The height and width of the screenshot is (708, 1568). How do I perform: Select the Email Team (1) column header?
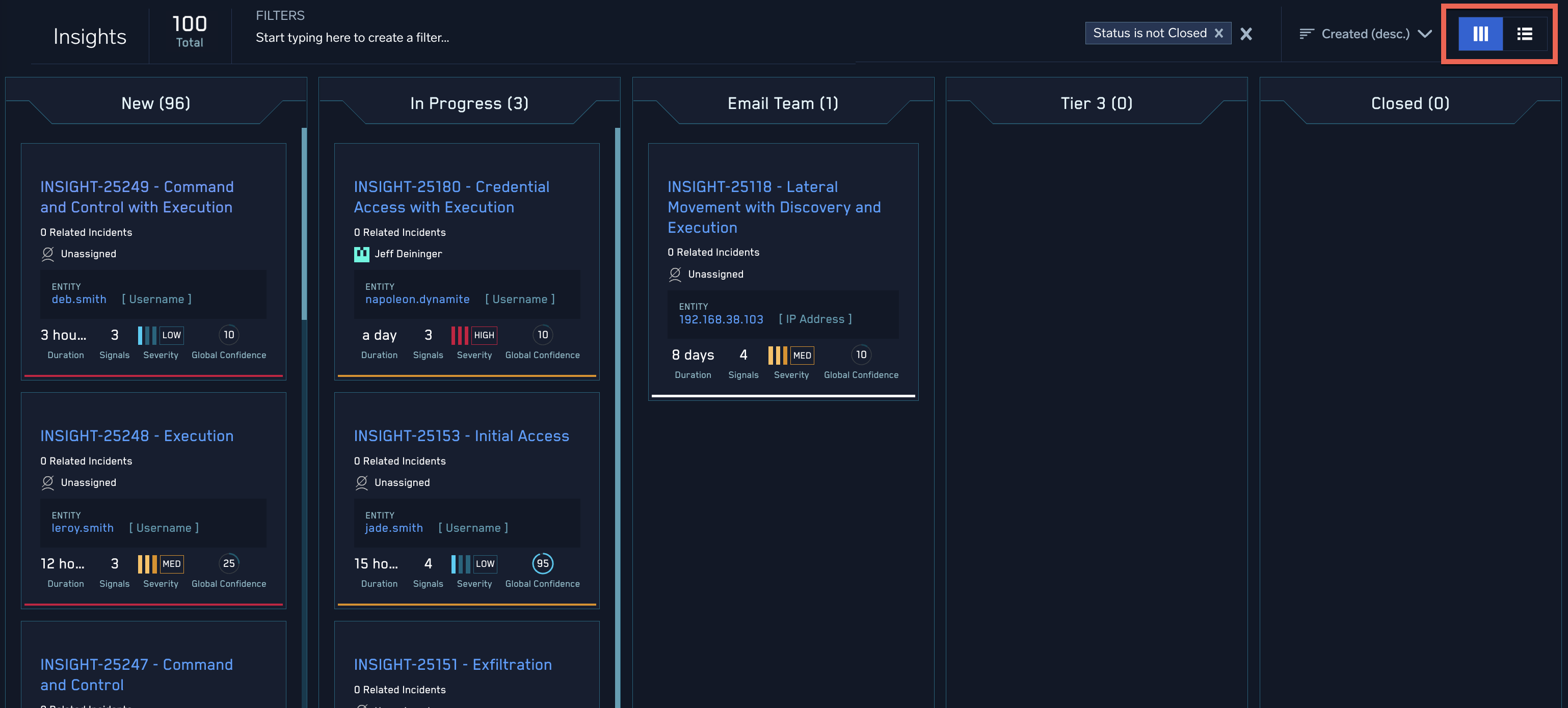tap(782, 103)
